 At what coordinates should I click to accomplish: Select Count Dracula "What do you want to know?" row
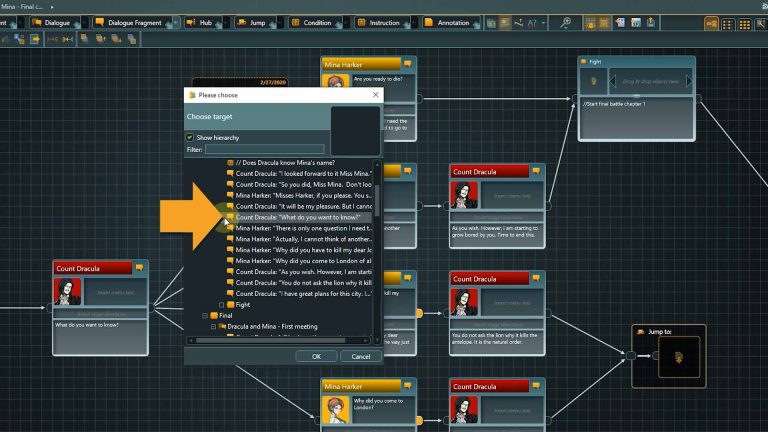point(299,217)
